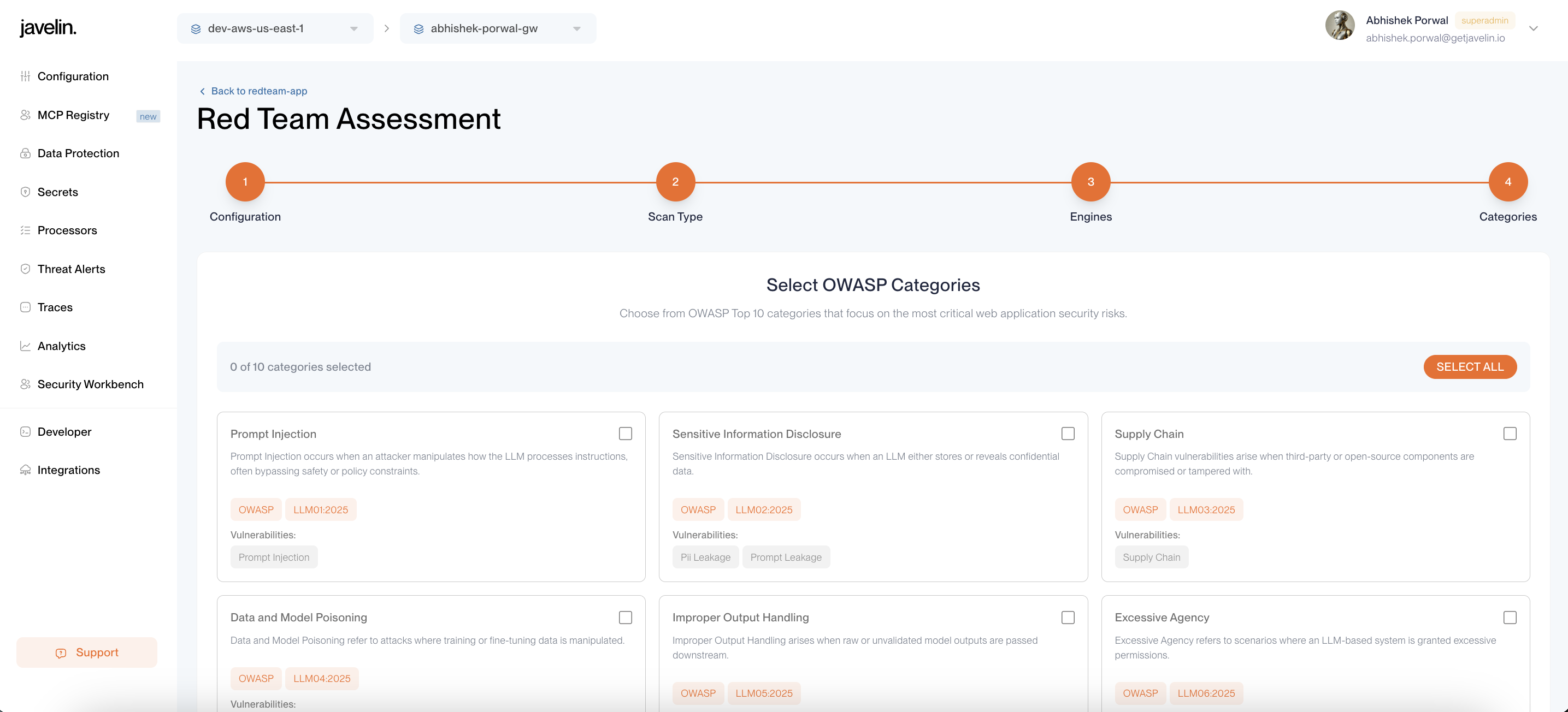The image size is (1568, 712).
Task: Open the abhishek-porwal-gw gateway dropdown
Action: tap(498, 28)
